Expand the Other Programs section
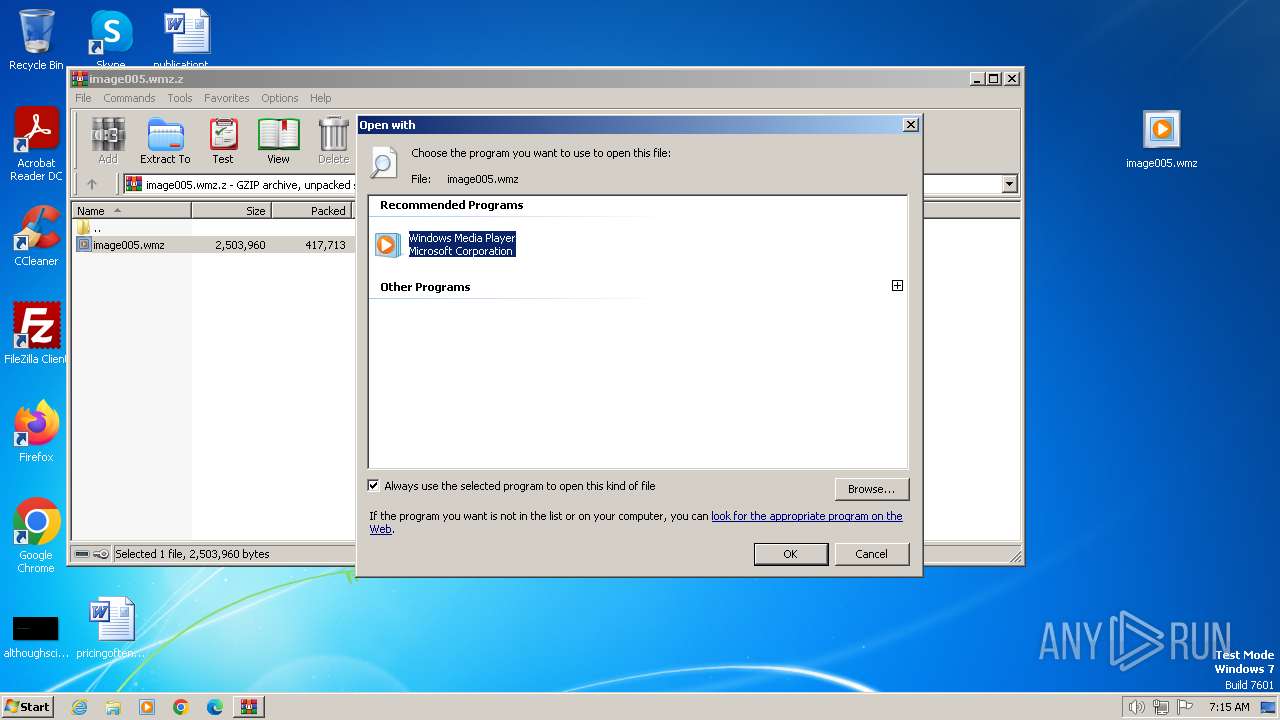1280x720 pixels. click(x=897, y=286)
